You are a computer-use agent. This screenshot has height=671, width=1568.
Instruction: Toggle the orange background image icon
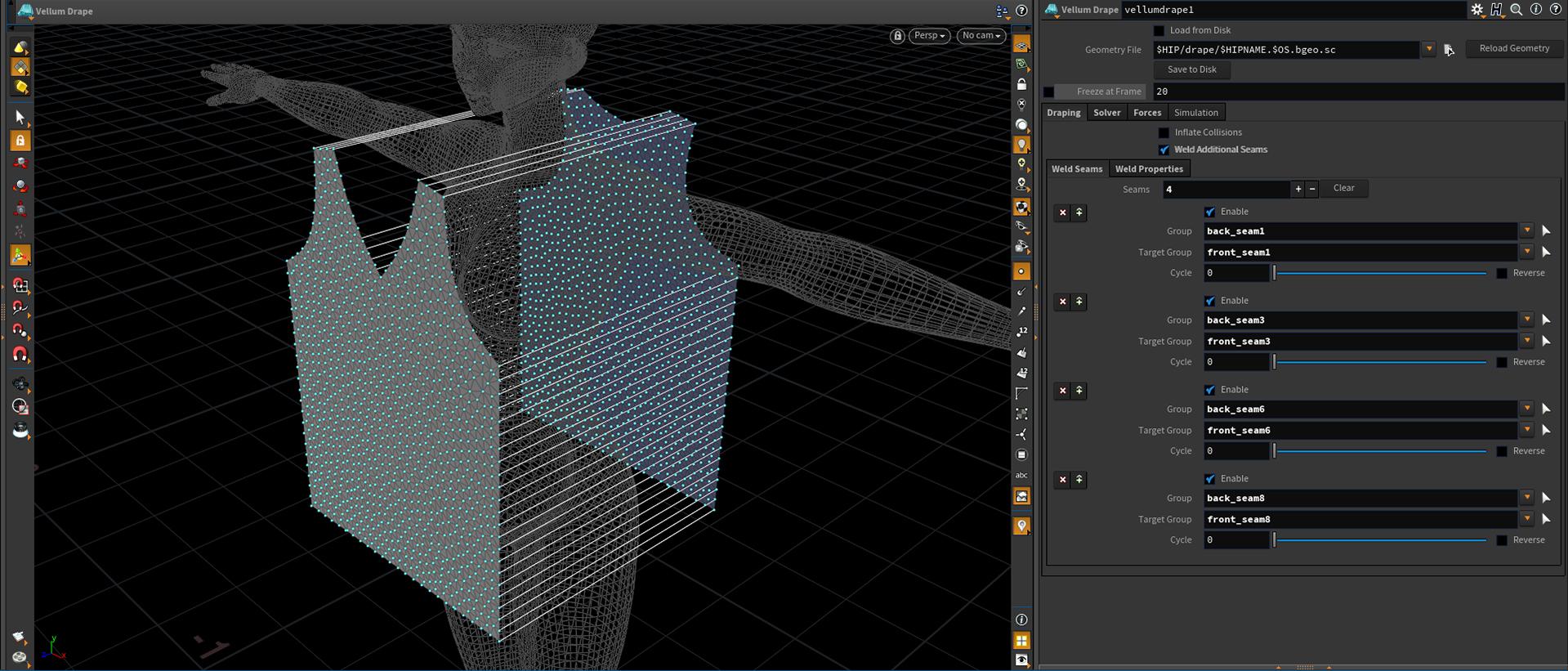tap(1021, 496)
